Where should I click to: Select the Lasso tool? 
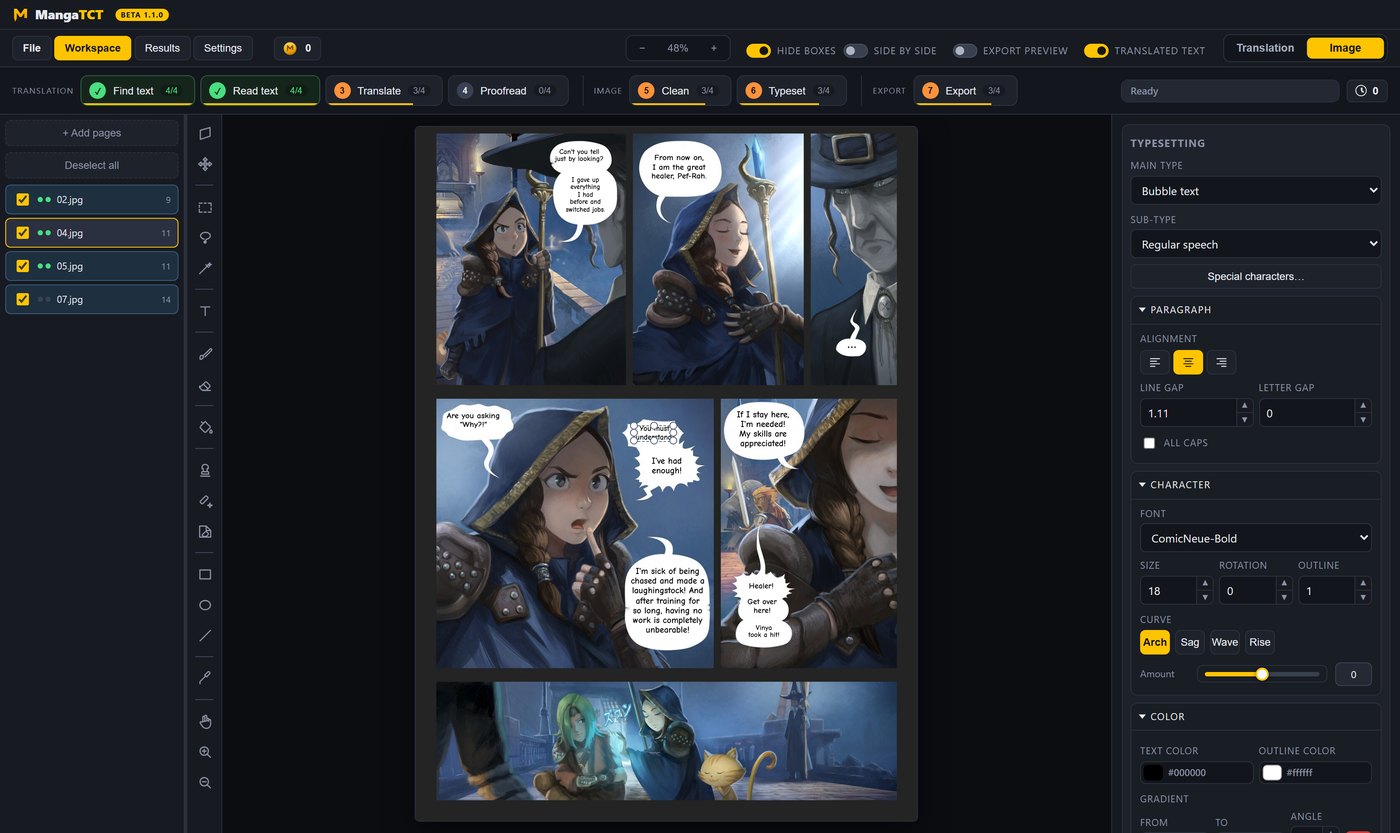point(205,238)
